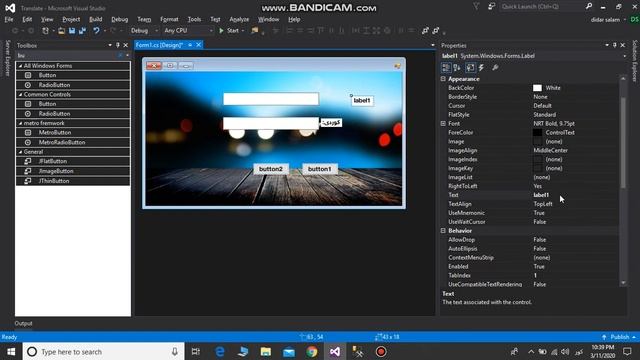Screen dimensions: 640x360
Task: Show Categorized view in Properties panel
Action: (x=446, y=68)
